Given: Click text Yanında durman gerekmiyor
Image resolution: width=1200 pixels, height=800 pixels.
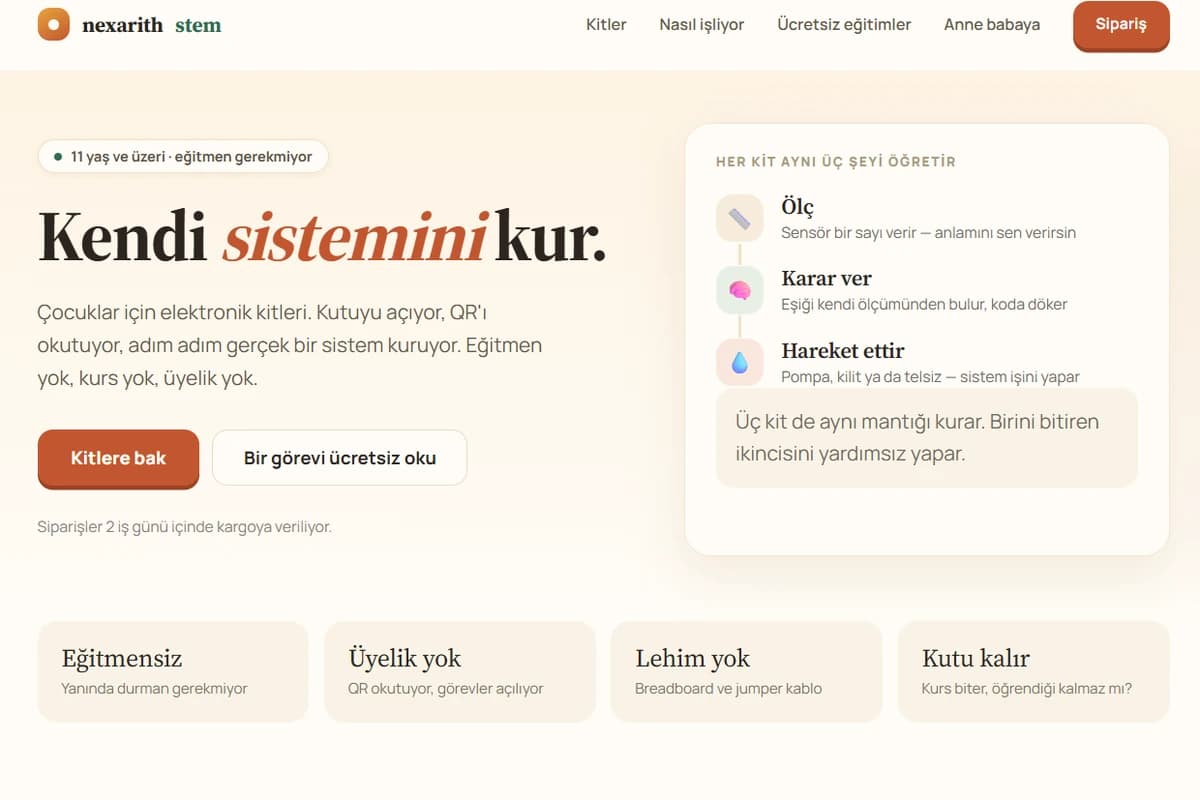Looking at the screenshot, I should tap(154, 688).
